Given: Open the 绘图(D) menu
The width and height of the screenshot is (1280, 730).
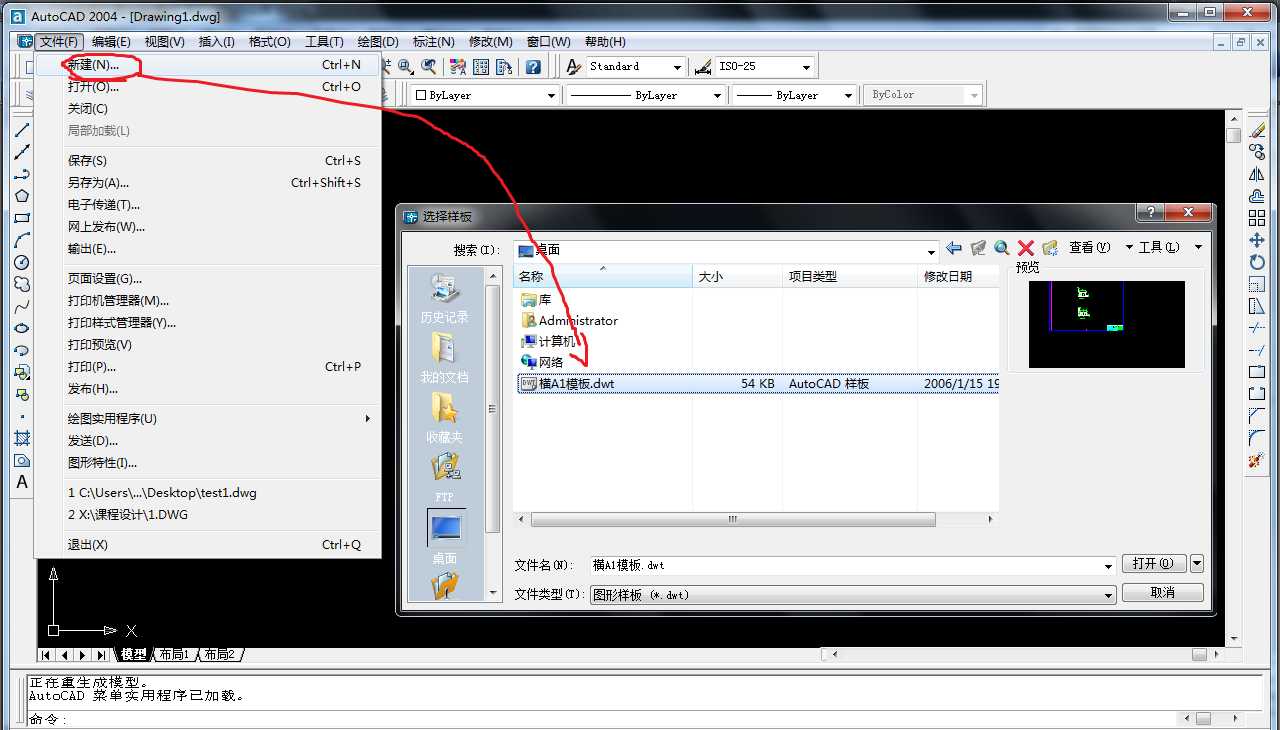Looking at the screenshot, I should click(378, 42).
